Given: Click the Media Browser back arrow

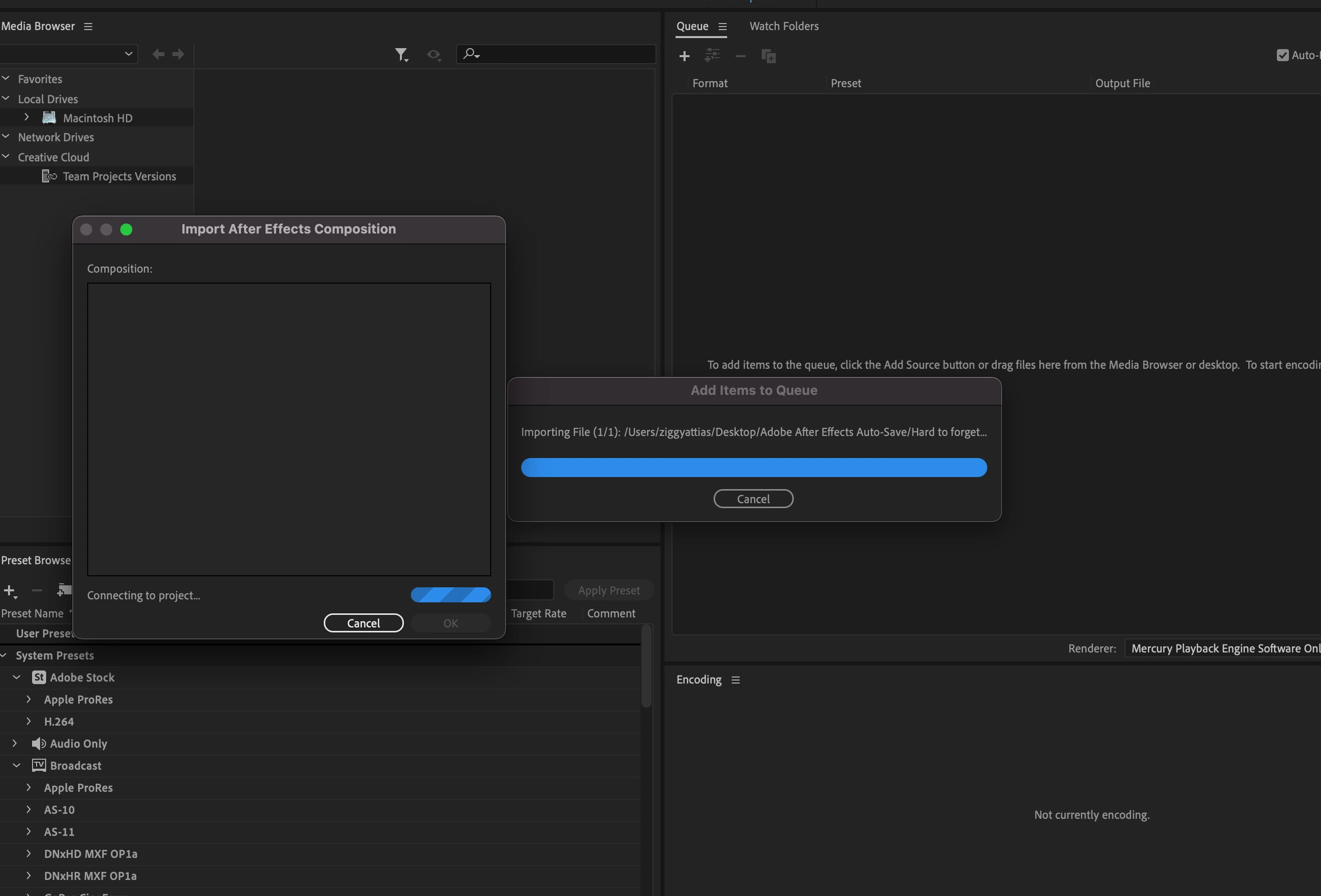Looking at the screenshot, I should [158, 54].
